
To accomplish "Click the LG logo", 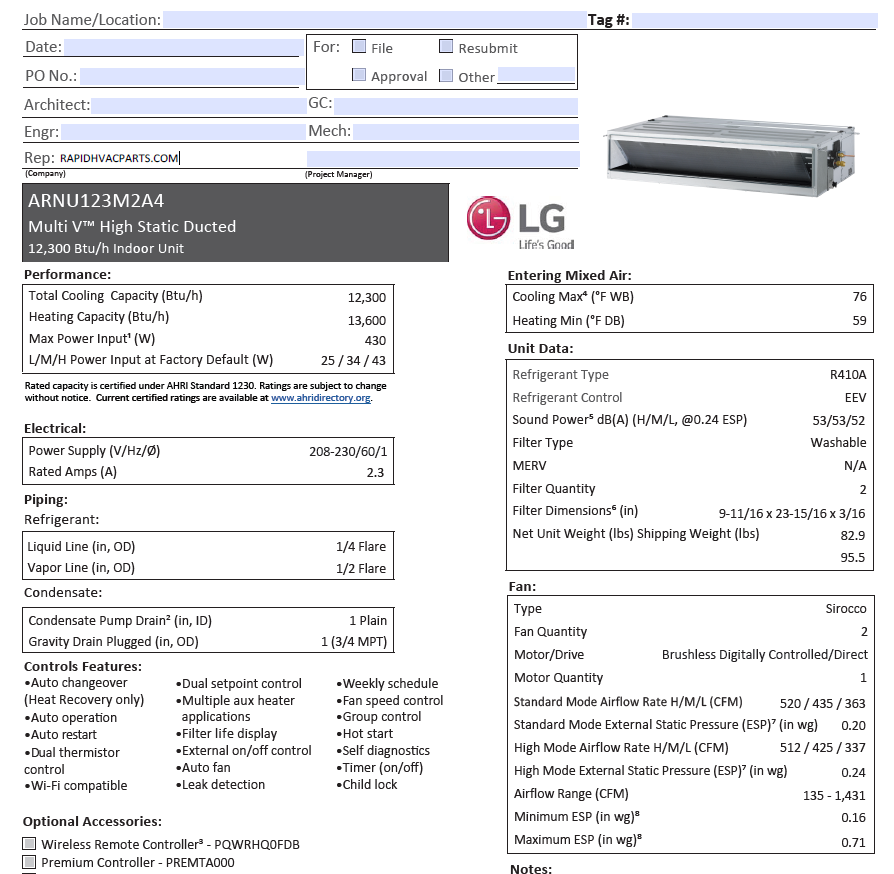I will 519,223.
